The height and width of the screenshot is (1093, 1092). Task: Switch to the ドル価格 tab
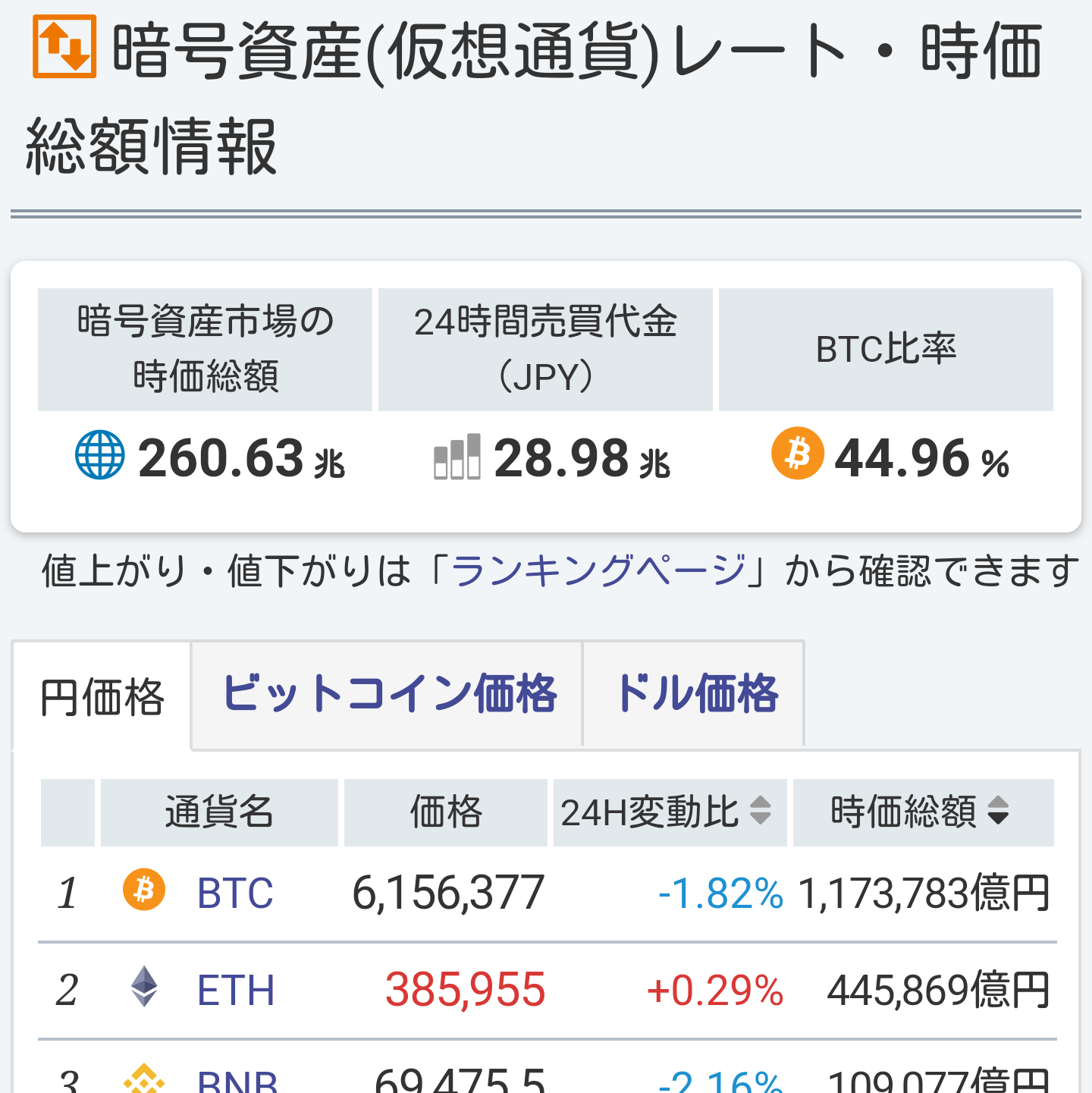[x=694, y=694]
